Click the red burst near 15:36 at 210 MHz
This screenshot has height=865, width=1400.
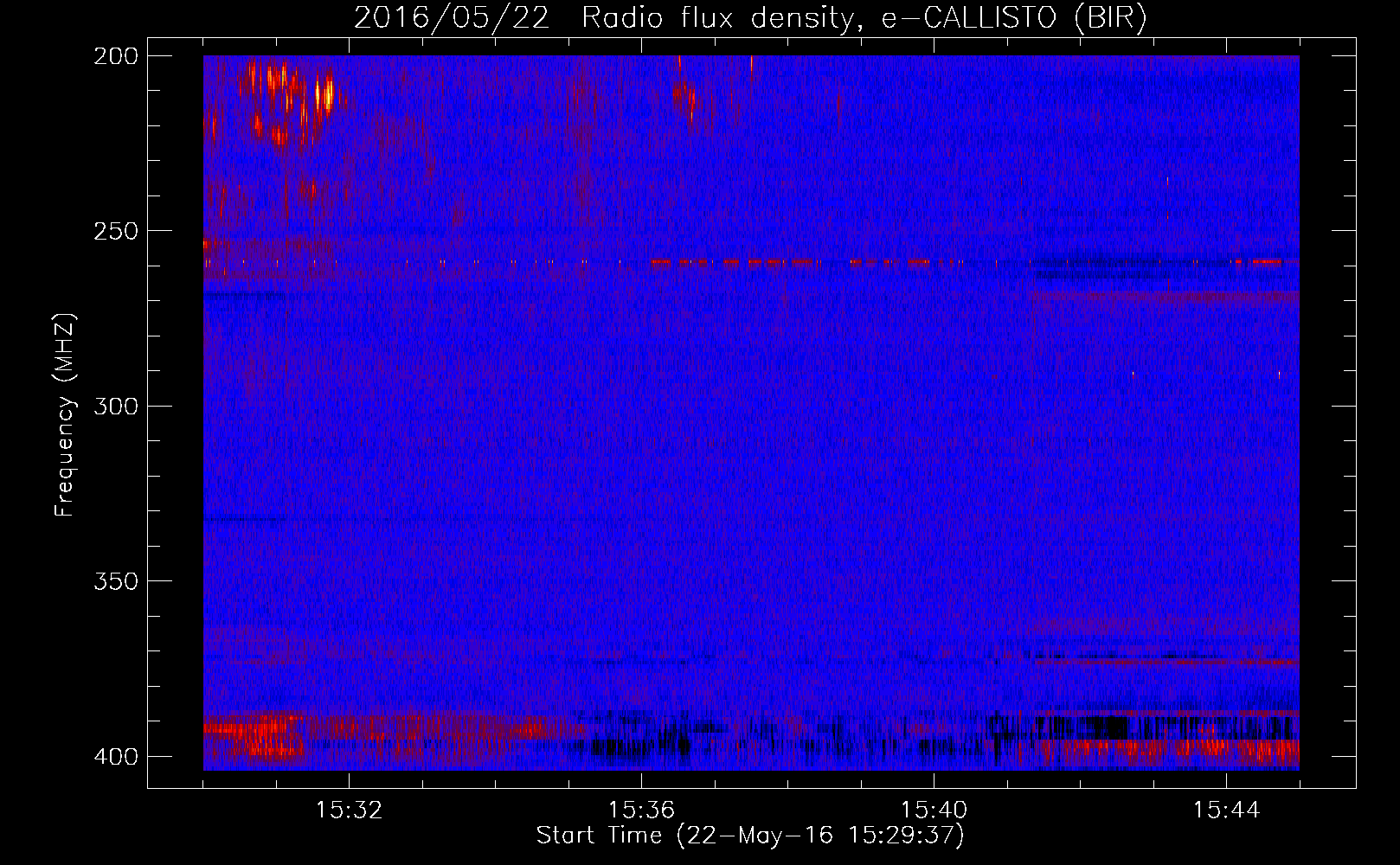pos(684,93)
